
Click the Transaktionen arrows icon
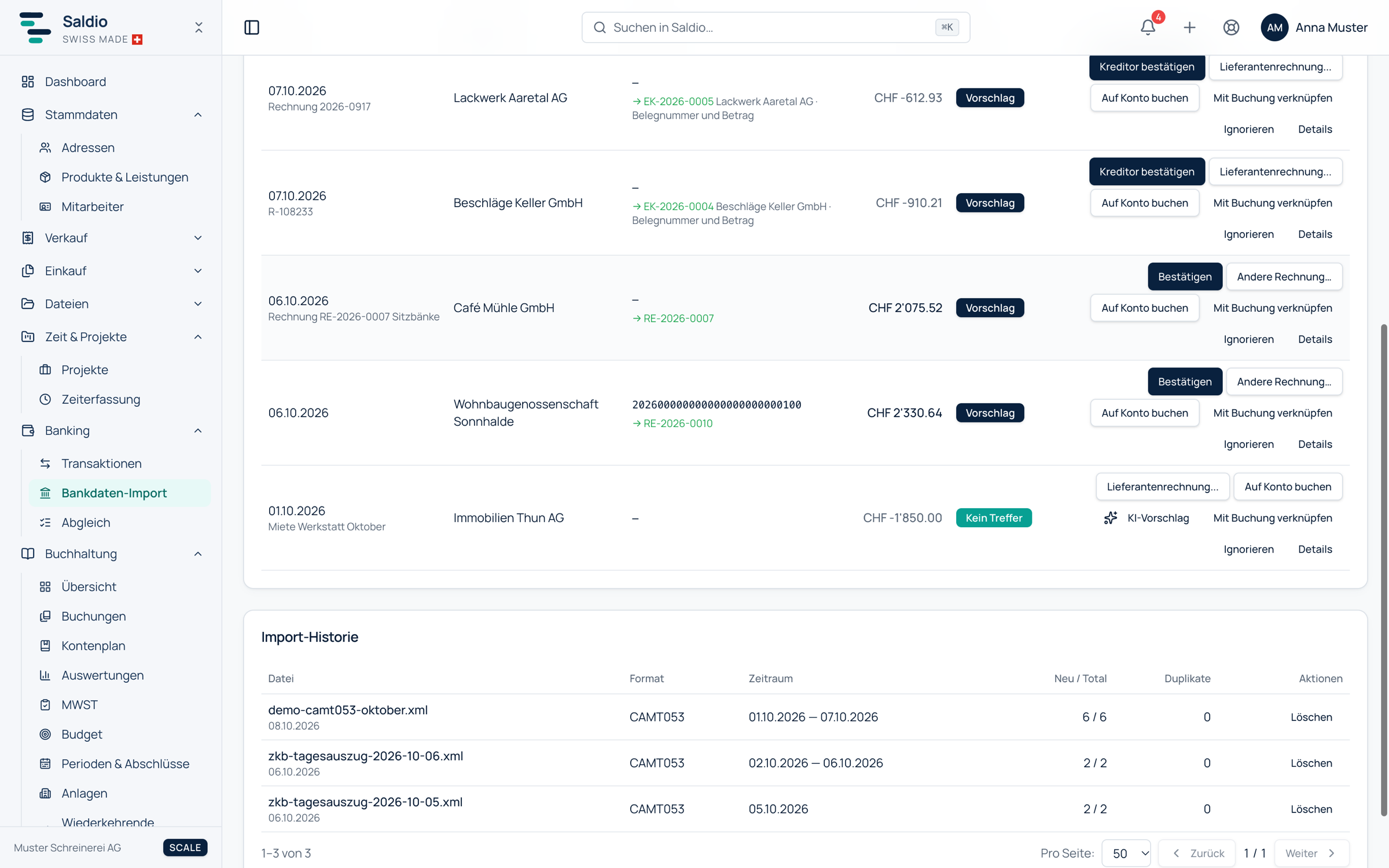[x=45, y=464]
